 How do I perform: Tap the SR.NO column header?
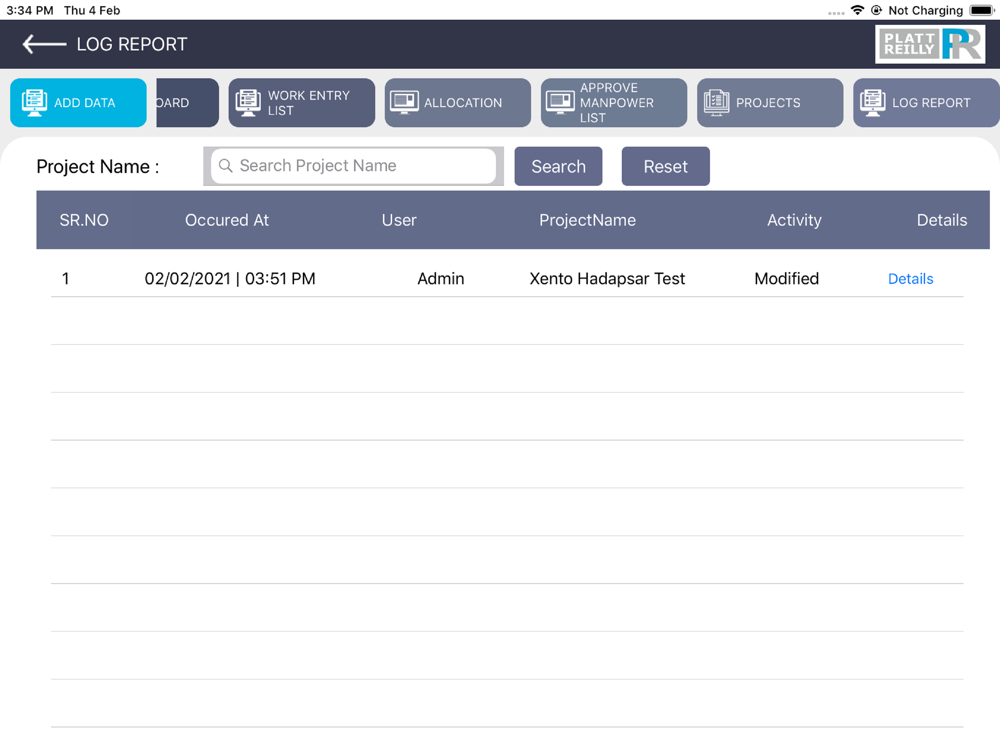click(84, 220)
